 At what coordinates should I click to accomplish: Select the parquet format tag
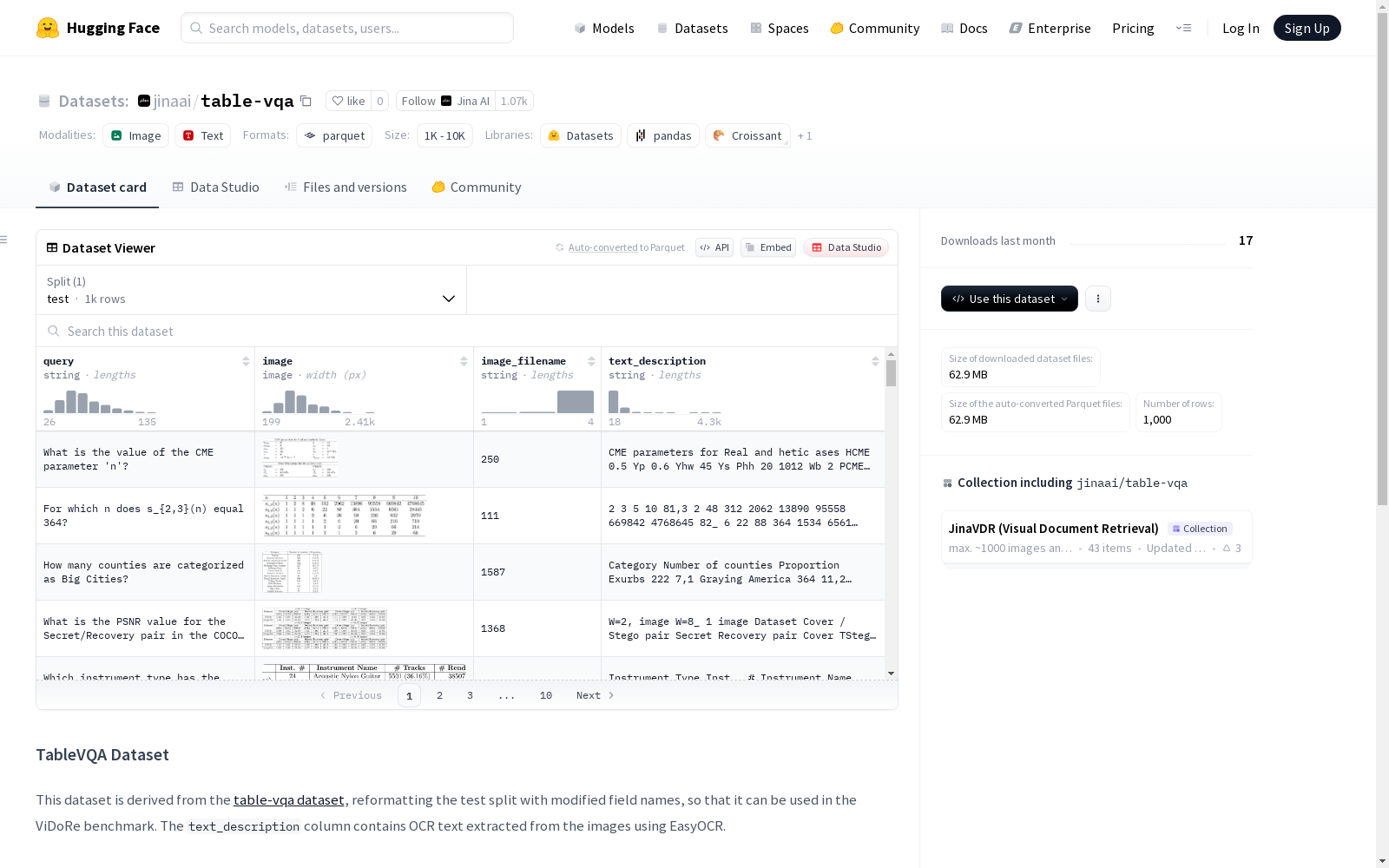pyautogui.click(x=334, y=135)
